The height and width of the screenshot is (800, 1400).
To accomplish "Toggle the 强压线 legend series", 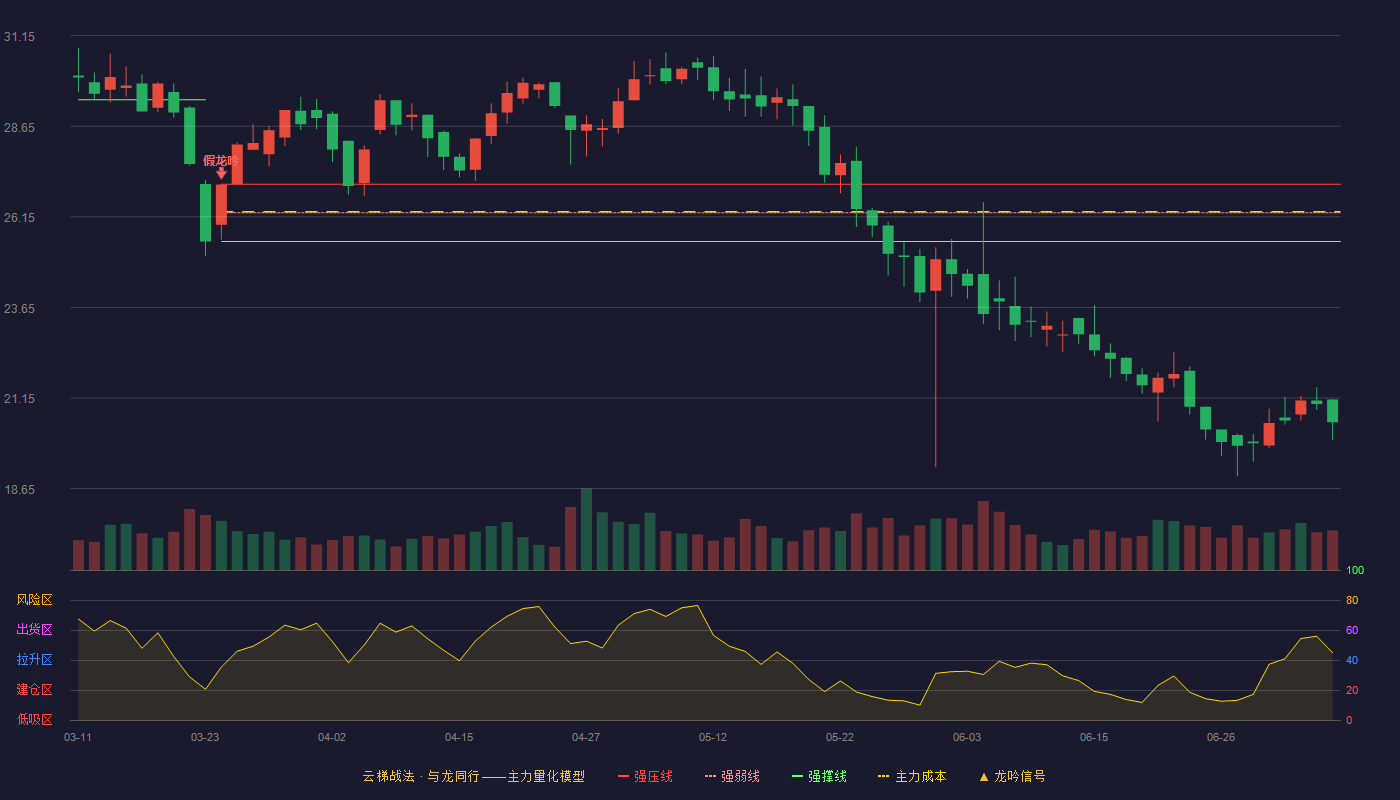I will tap(653, 776).
